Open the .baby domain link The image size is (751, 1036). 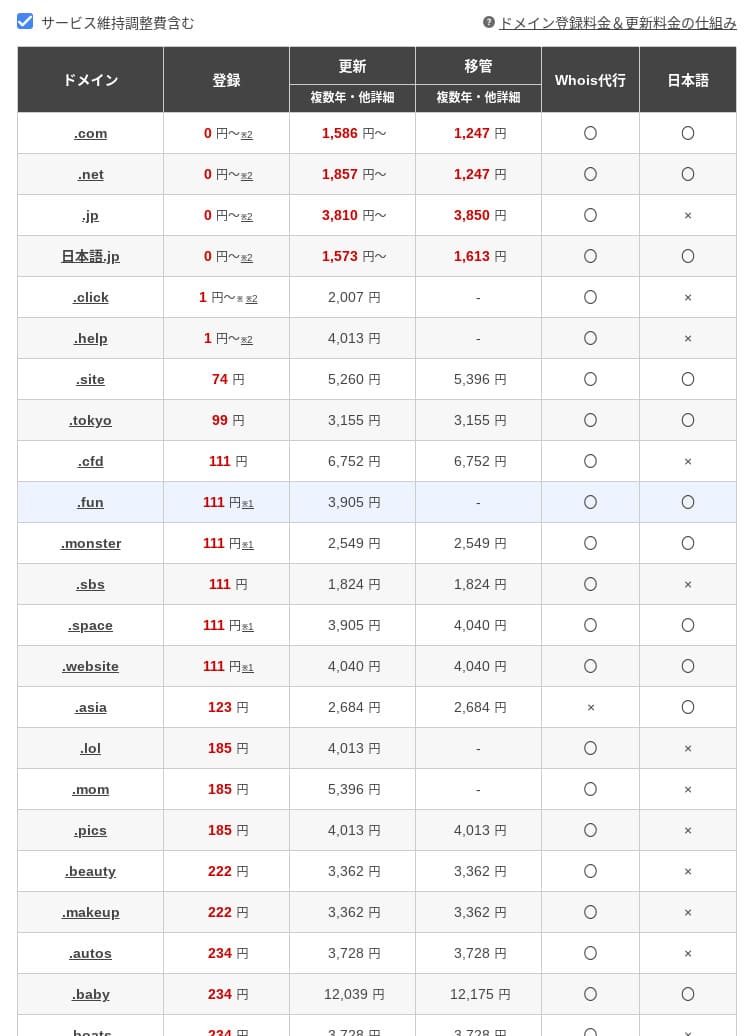coord(90,995)
